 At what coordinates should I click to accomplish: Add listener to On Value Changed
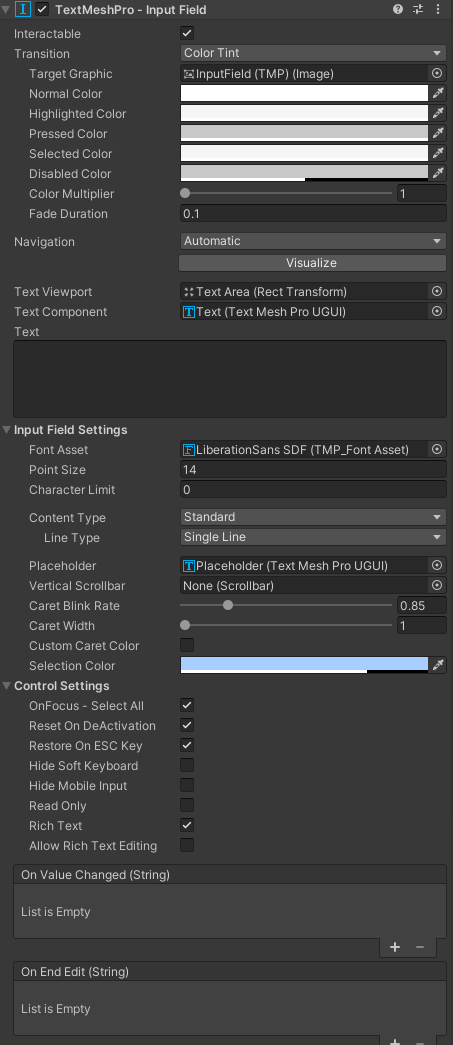(x=395, y=947)
